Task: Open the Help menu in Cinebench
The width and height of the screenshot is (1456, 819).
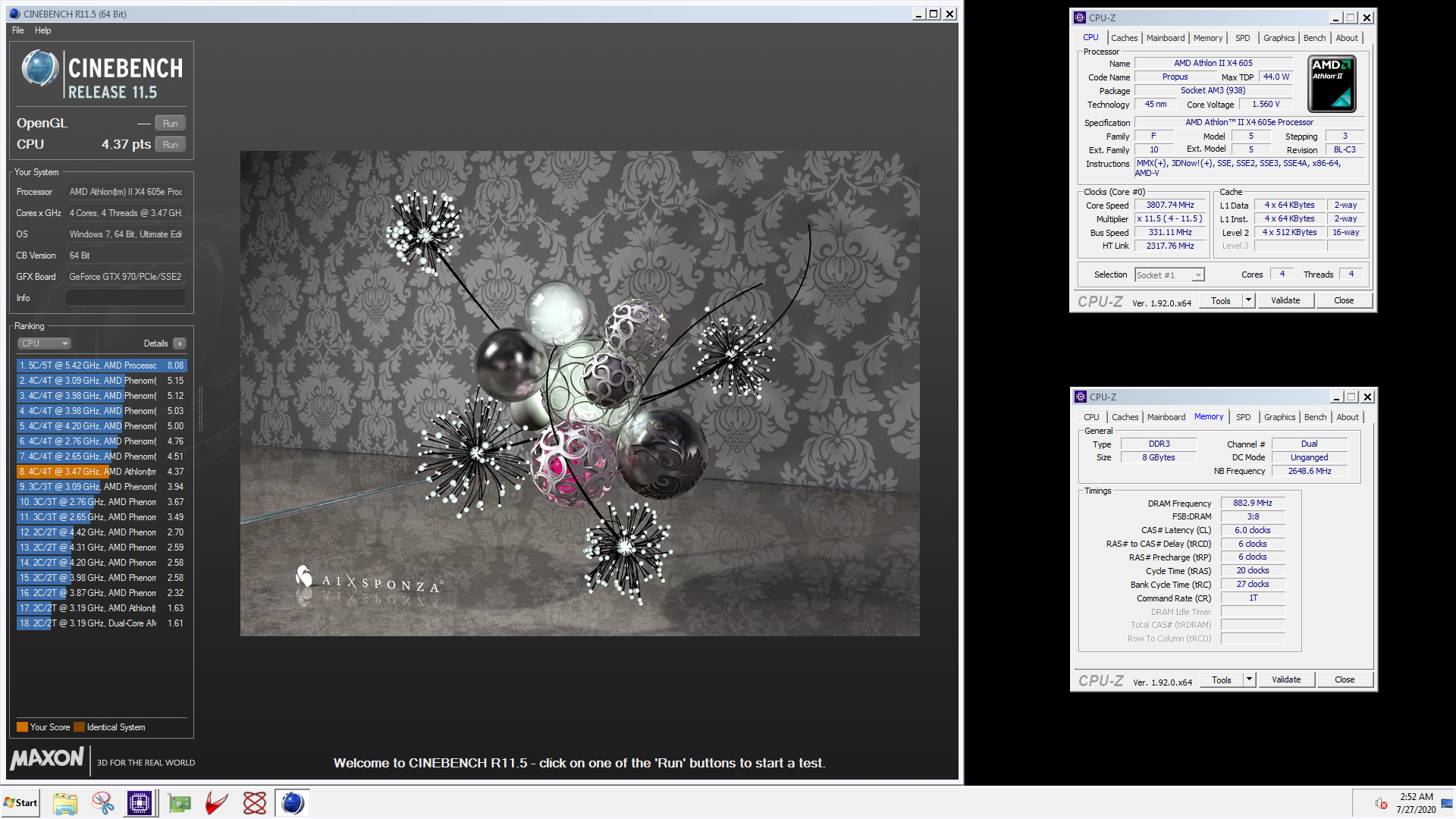Action: 42,30
